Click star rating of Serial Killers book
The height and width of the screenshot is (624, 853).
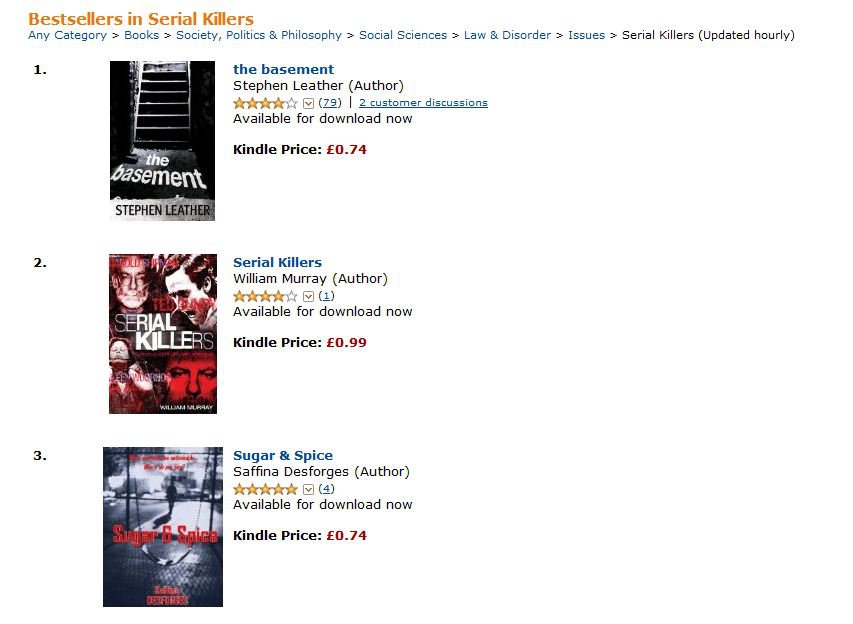pyautogui.click(x=265, y=296)
